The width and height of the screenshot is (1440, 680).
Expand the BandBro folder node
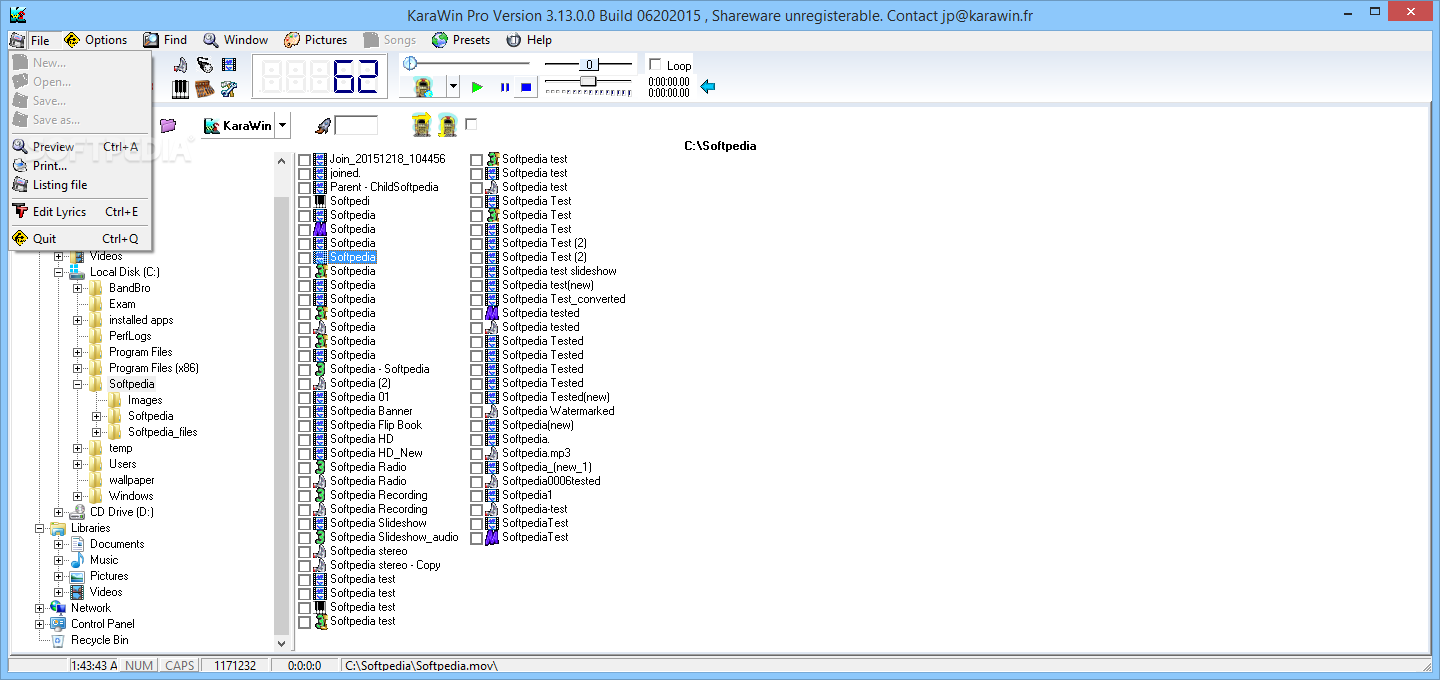click(x=78, y=288)
